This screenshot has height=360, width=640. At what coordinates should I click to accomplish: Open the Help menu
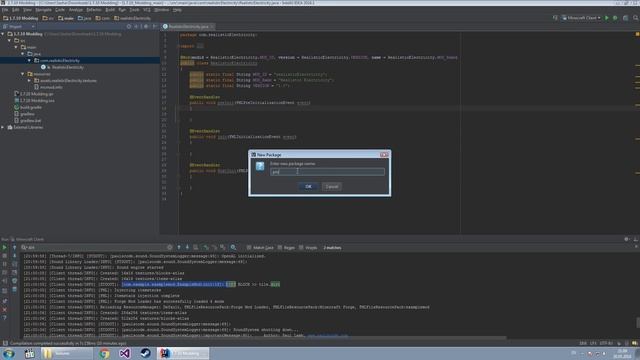(x=177, y=9)
